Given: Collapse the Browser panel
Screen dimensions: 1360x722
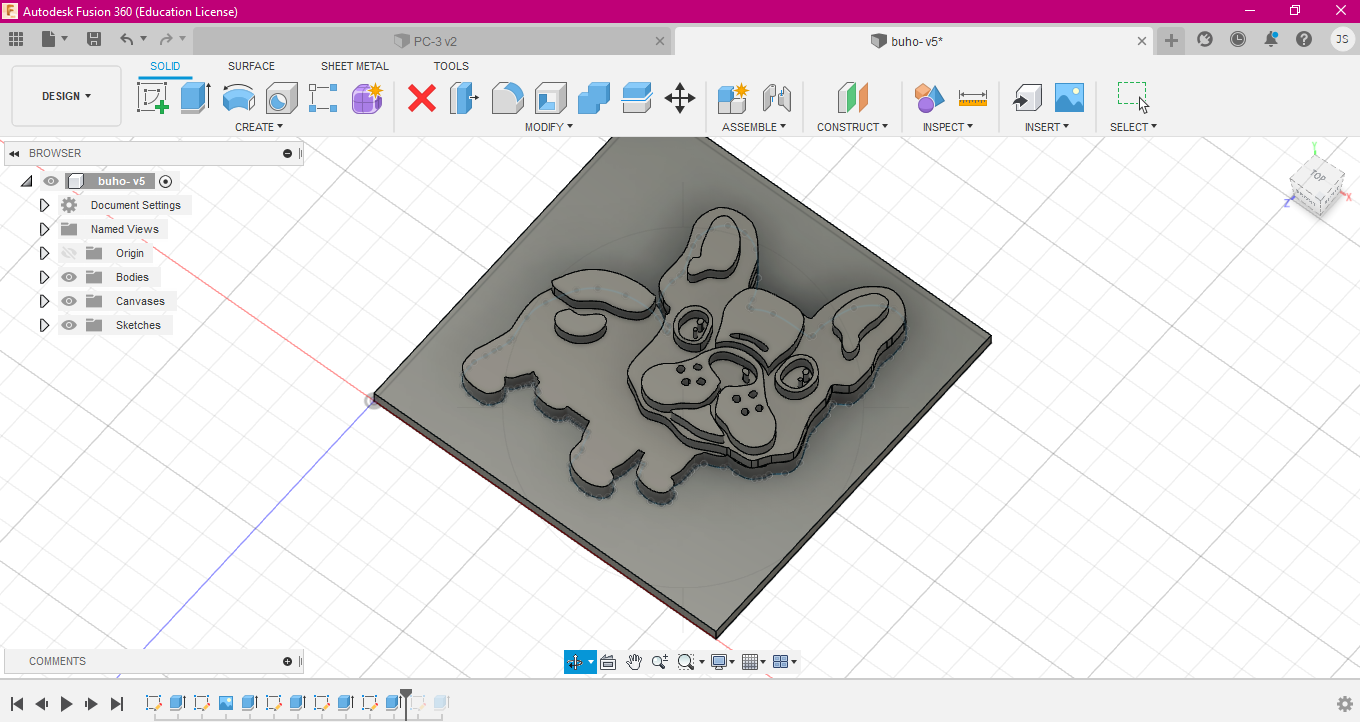Looking at the screenshot, I should [x=288, y=153].
